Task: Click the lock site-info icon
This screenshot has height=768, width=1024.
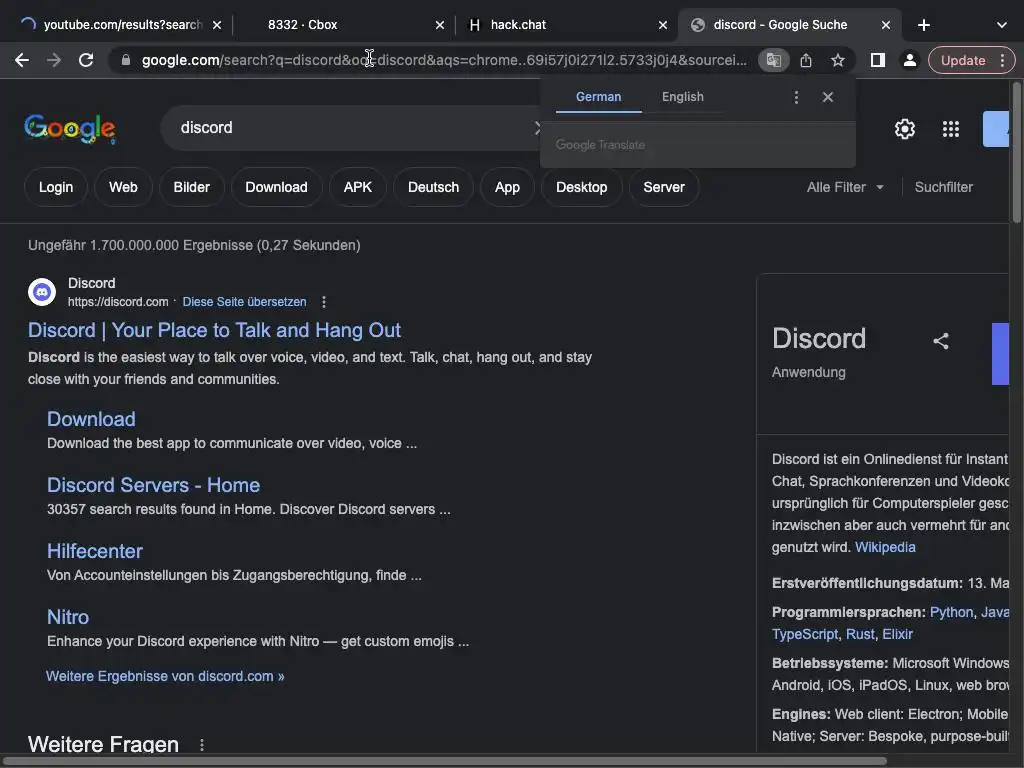Action: pyautogui.click(x=126, y=60)
